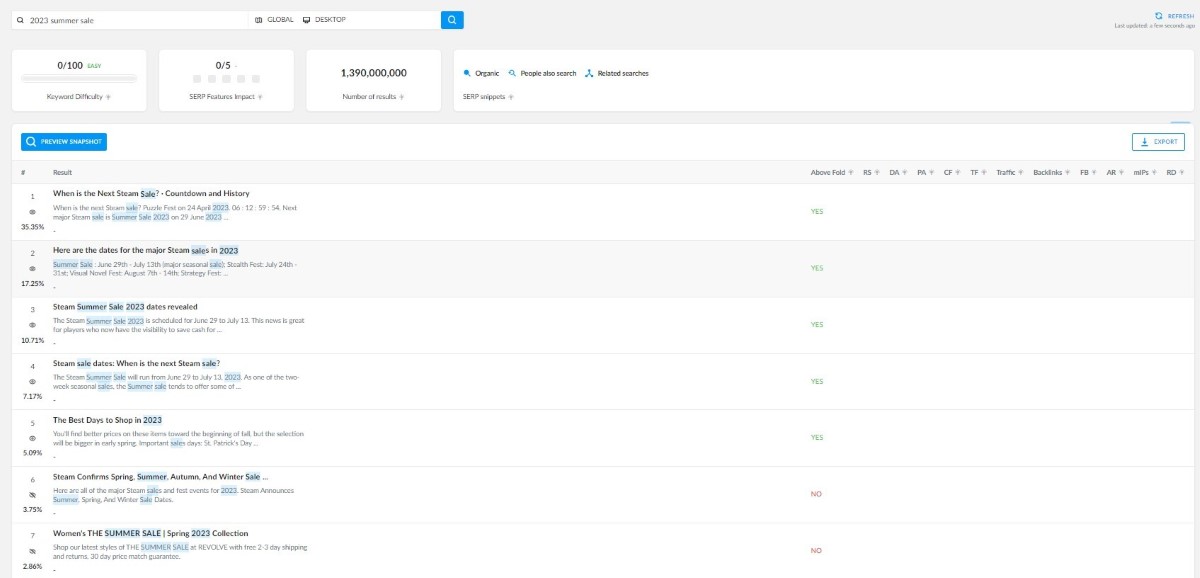The height and width of the screenshot is (578, 1200).
Task: Click the '2023 summer sale' search field
Action: click(x=130, y=19)
